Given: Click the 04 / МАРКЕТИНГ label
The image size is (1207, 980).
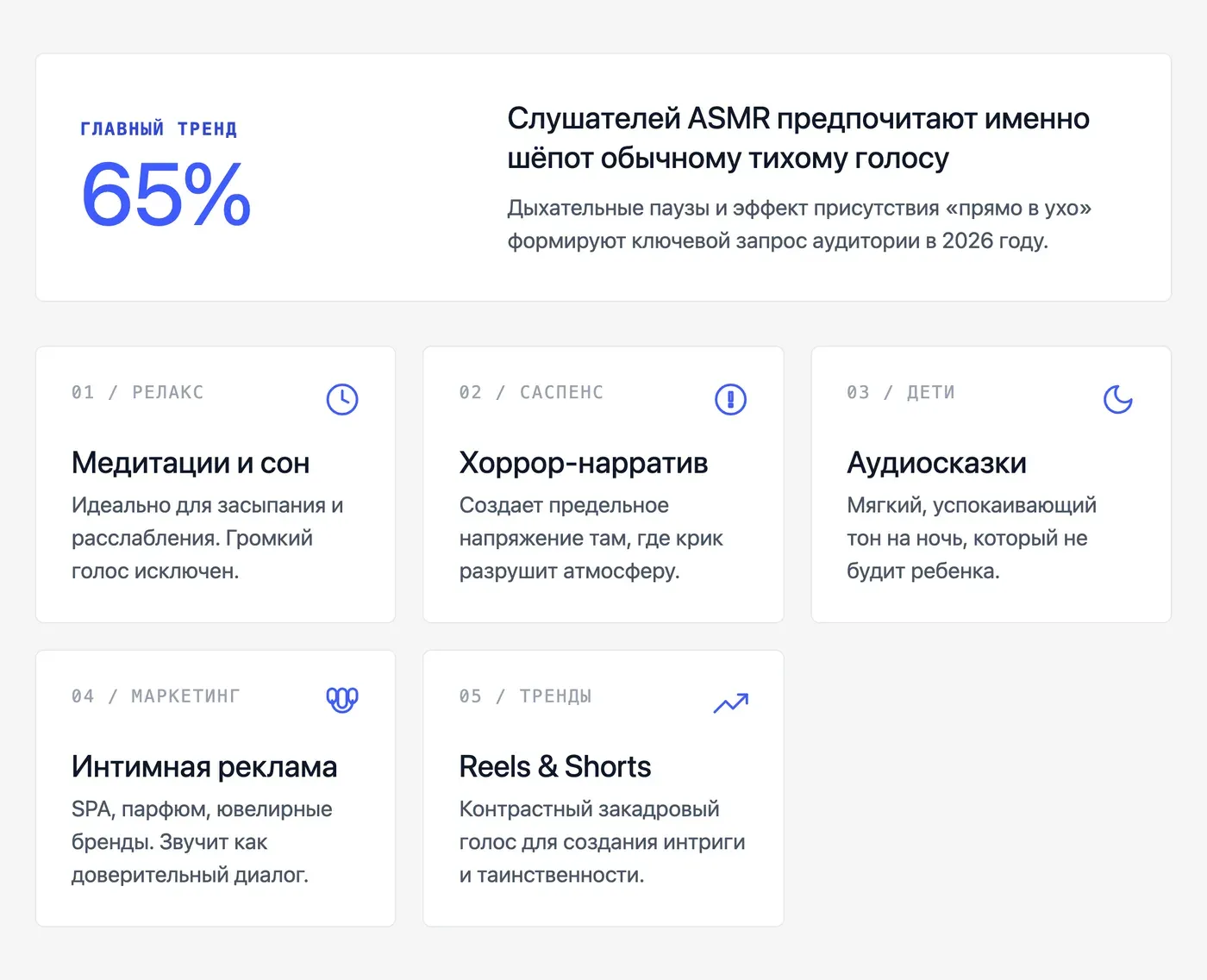Looking at the screenshot, I should pos(156,696).
